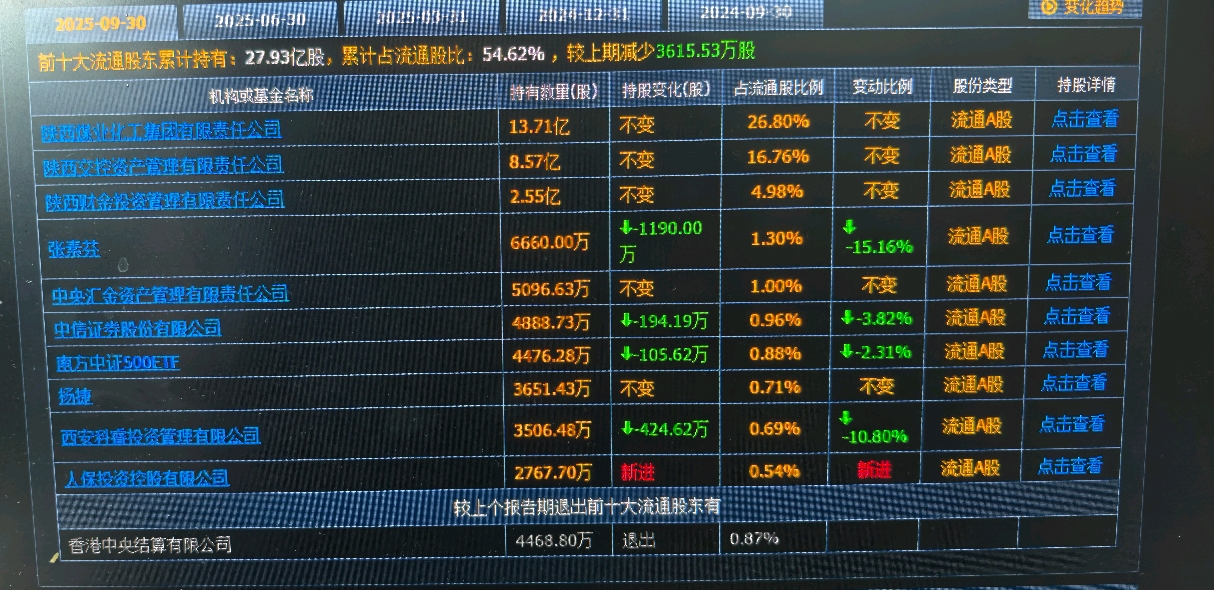Click the -424.62万 holding change cell
The image size is (1214, 590).
click(x=664, y=429)
